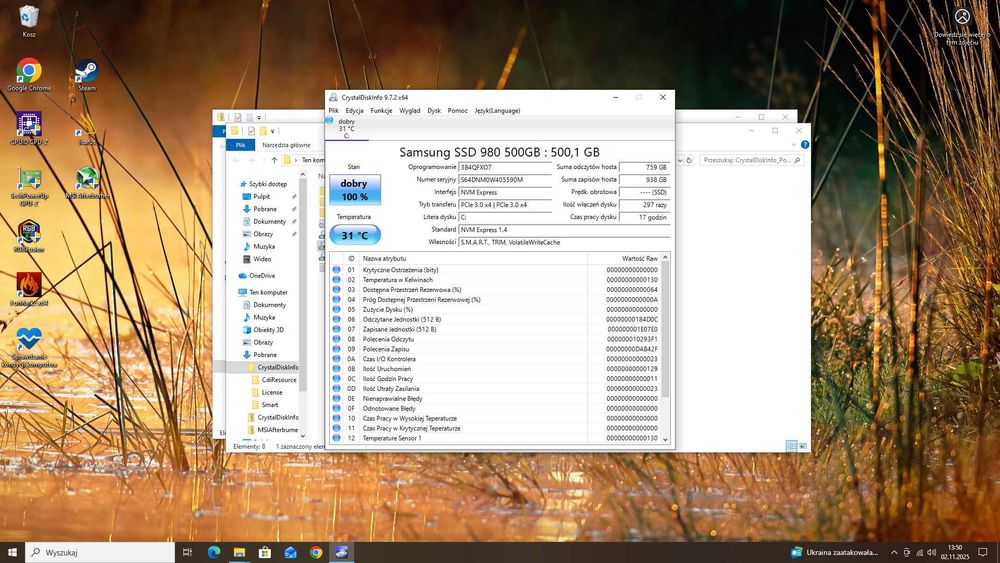Click the Wyszukaj taskbar search box
Image resolution: width=1000 pixels, height=563 pixels.
click(x=100, y=552)
